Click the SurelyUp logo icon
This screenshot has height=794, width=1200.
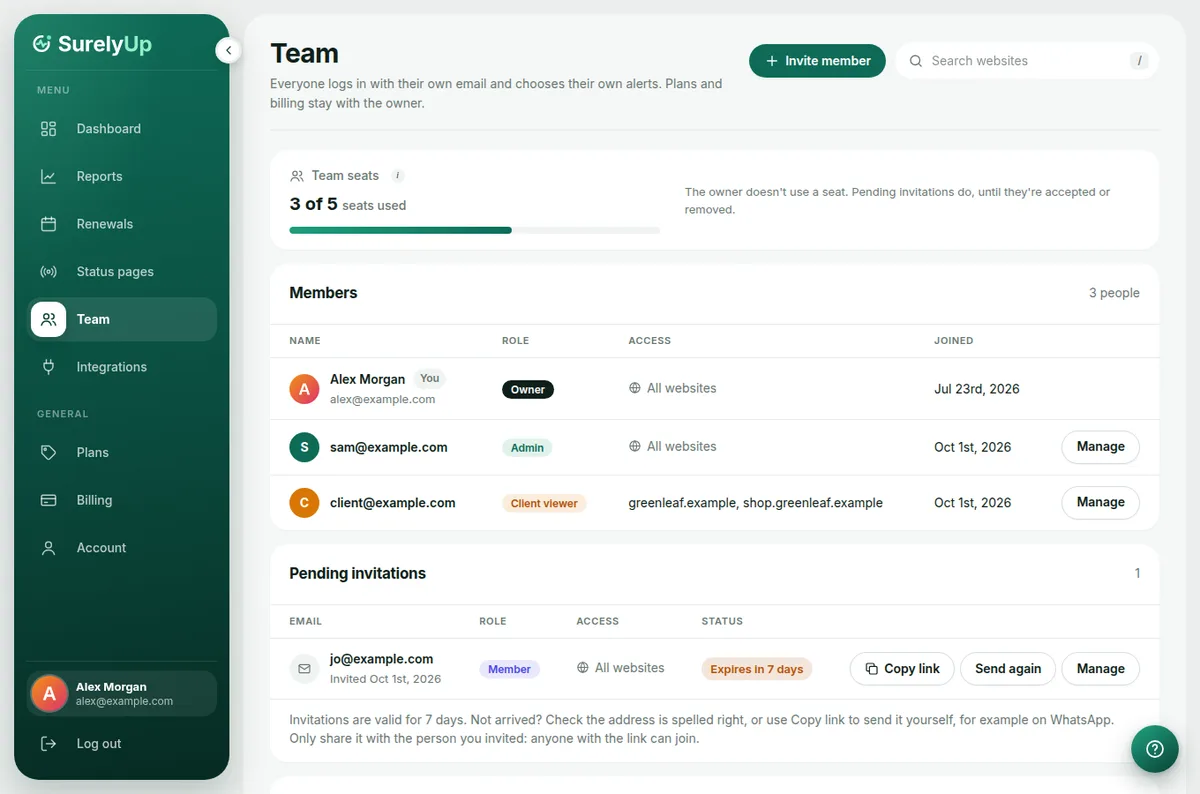click(x=42, y=43)
